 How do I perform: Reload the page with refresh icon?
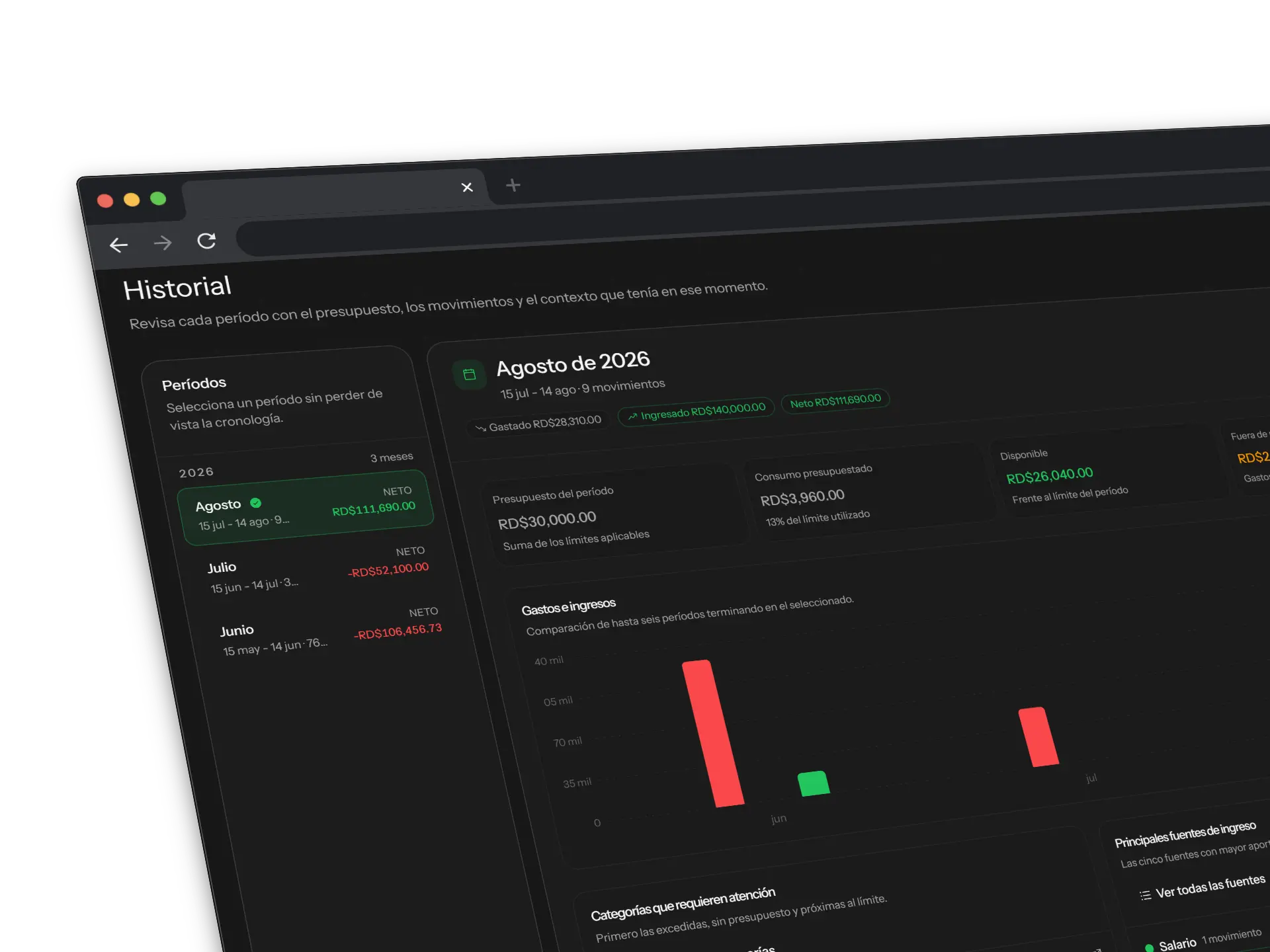tap(206, 241)
